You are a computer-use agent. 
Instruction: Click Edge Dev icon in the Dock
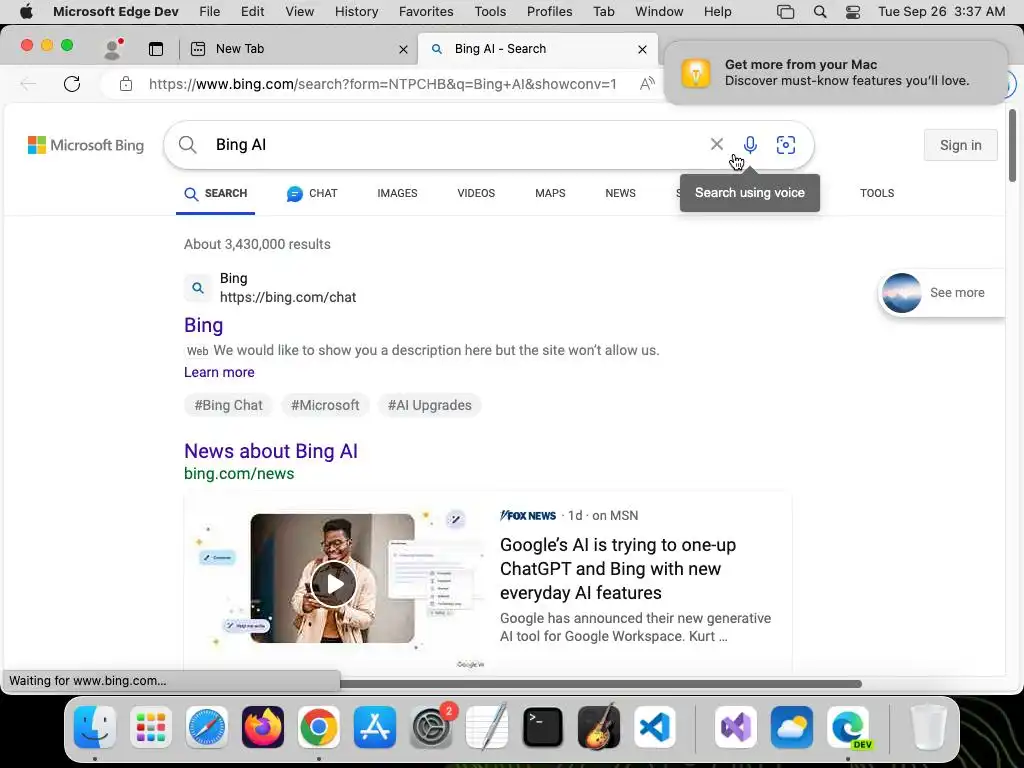[x=848, y=727]
